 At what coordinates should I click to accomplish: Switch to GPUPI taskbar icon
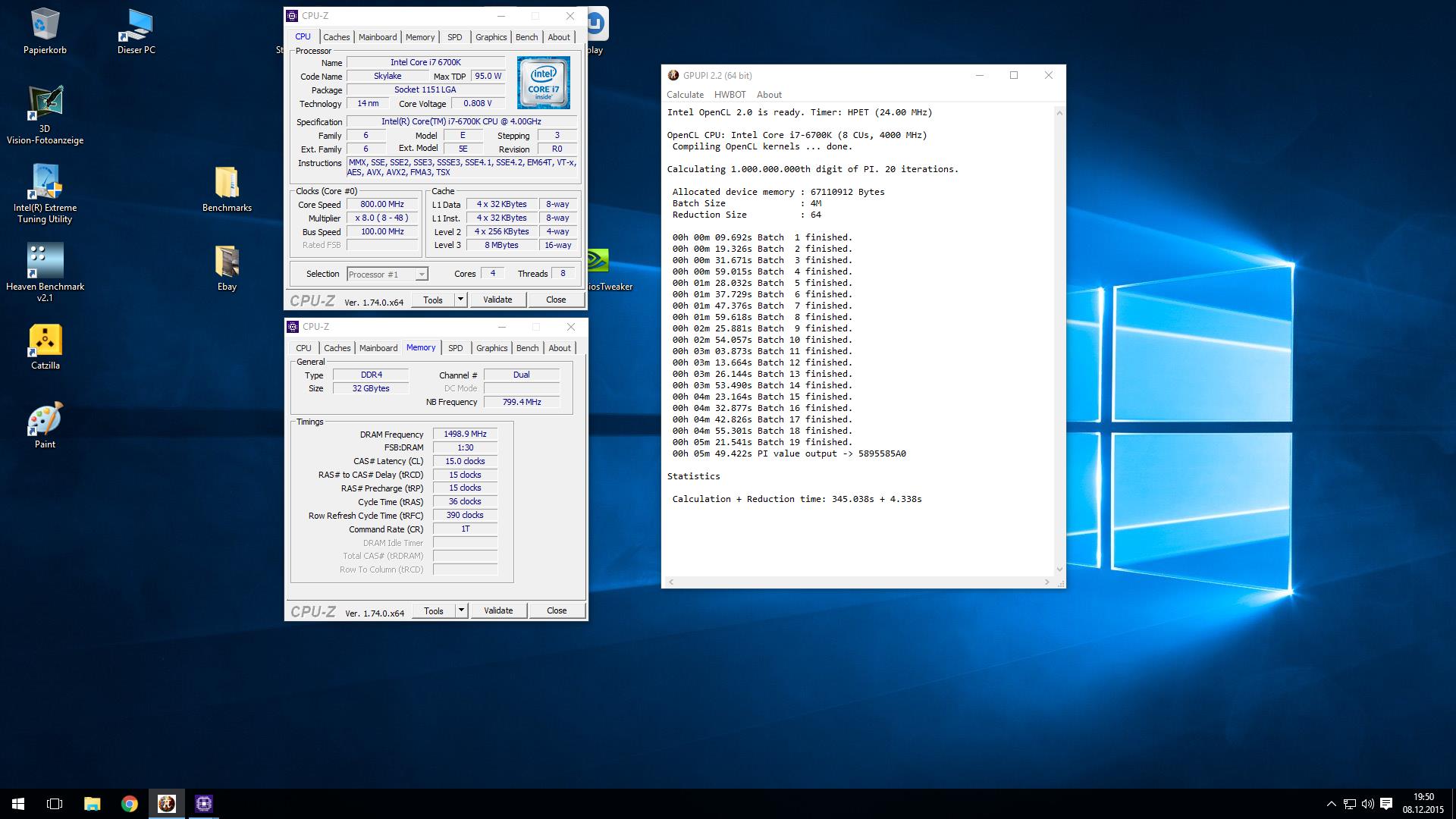click(x=166, y=804)
